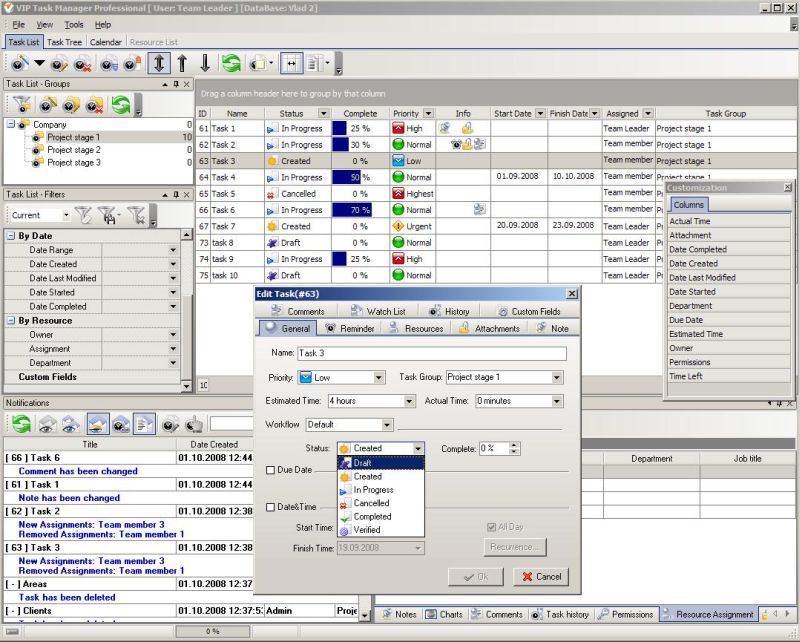This screenshot has width=800, height=642.
Task: Click the down arrow icon in main toolbar
Action: tap(205, 63)
